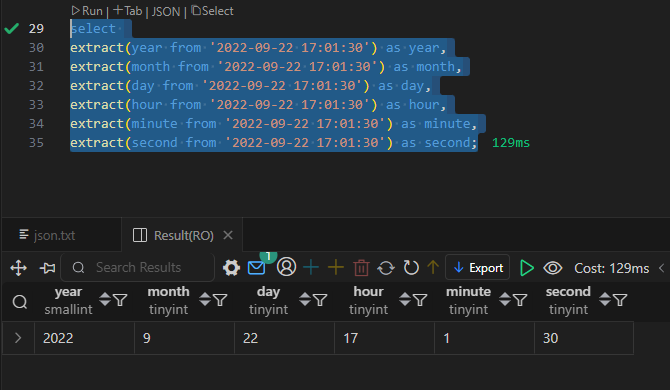Click the teal plus add row icon
The width and height of the screenshot is (670, 390).
click(x=311, y=267)
